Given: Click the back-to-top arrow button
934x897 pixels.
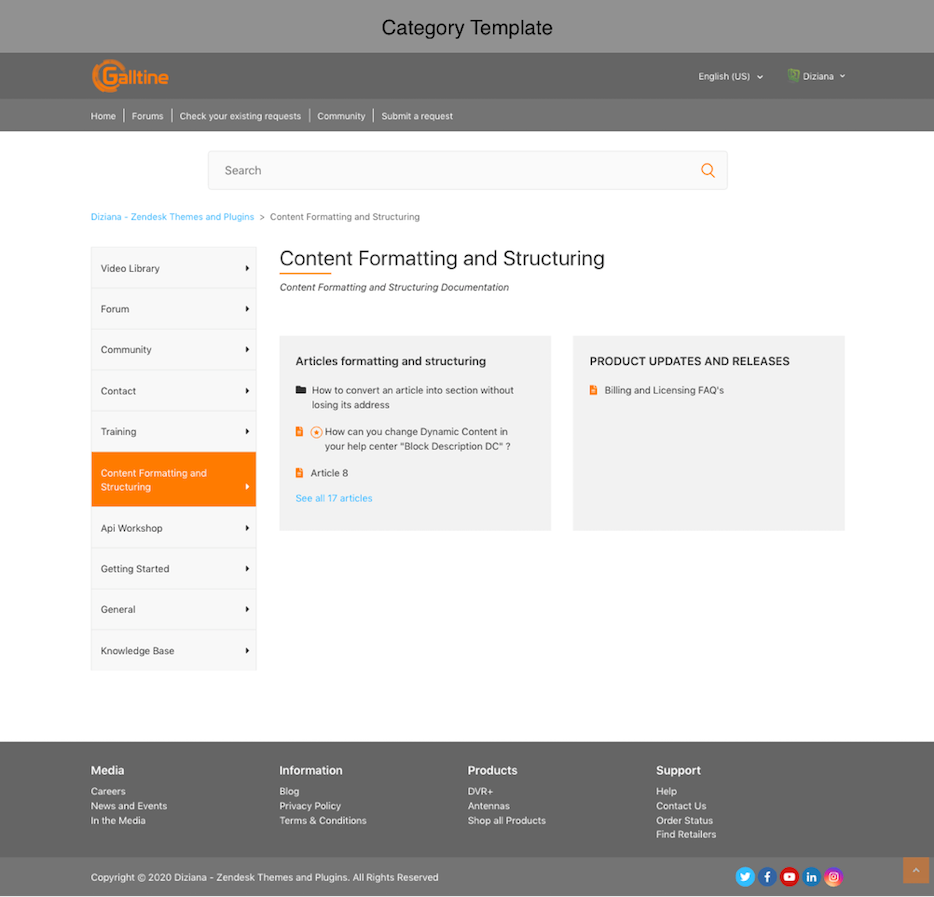Looking at the screenshot, I should coord(916,870).
